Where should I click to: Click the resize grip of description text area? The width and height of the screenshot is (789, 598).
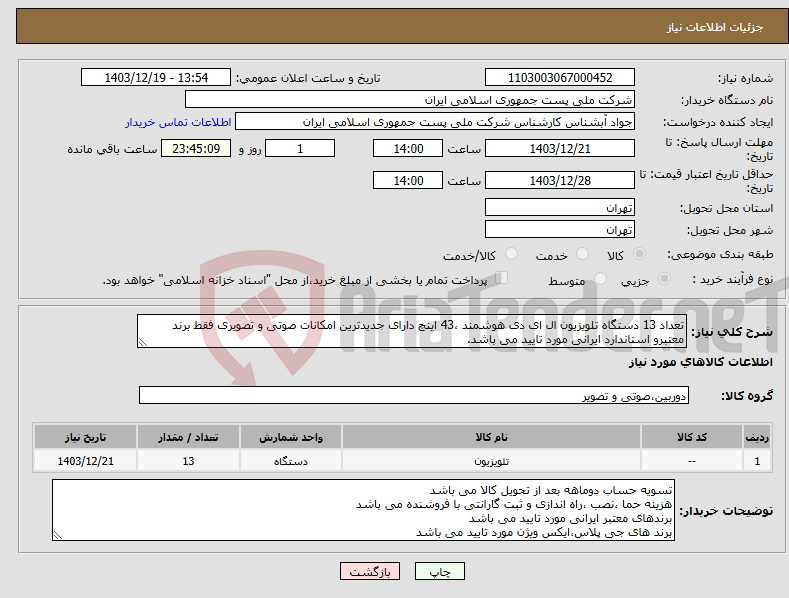[143, 343]
